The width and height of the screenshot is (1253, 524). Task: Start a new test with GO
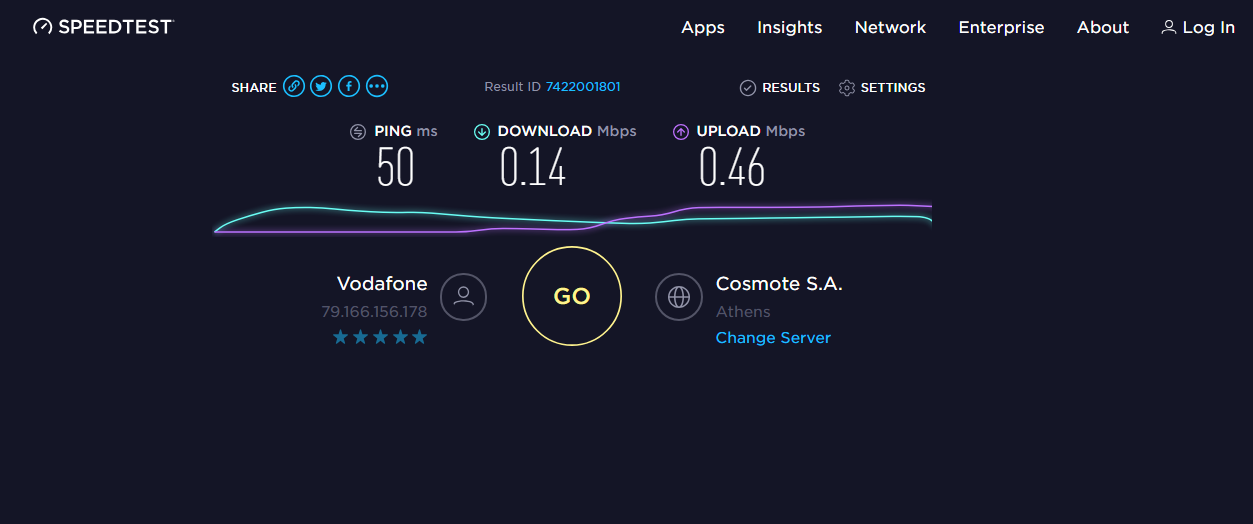572,296
